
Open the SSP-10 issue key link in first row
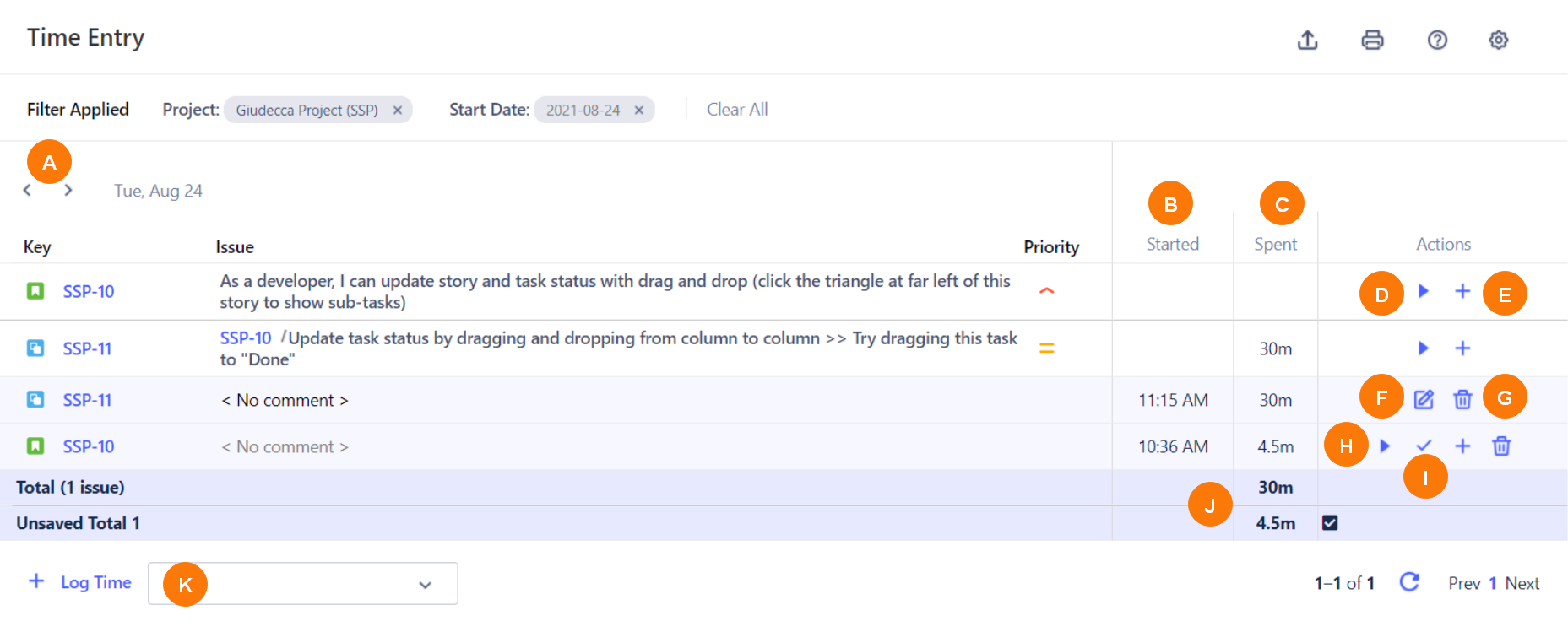[89, 291]
